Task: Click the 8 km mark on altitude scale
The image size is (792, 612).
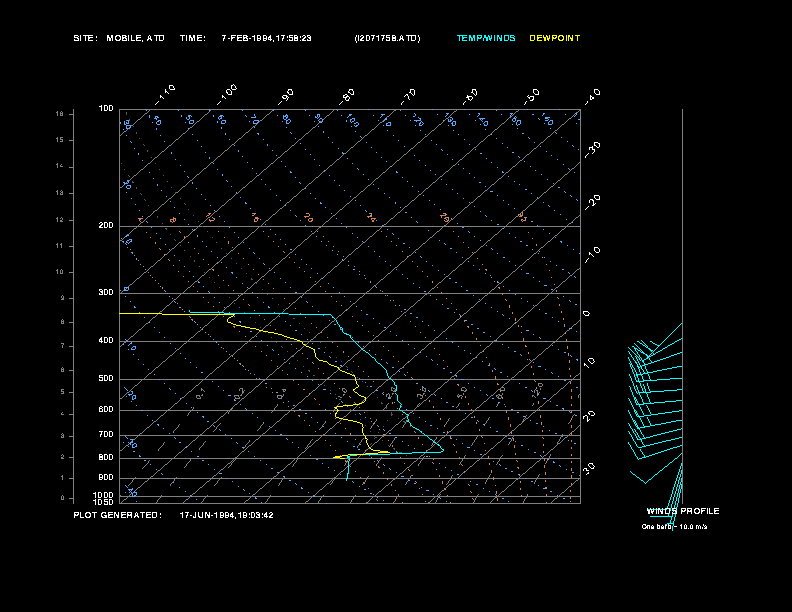Action: pos(63,322)
